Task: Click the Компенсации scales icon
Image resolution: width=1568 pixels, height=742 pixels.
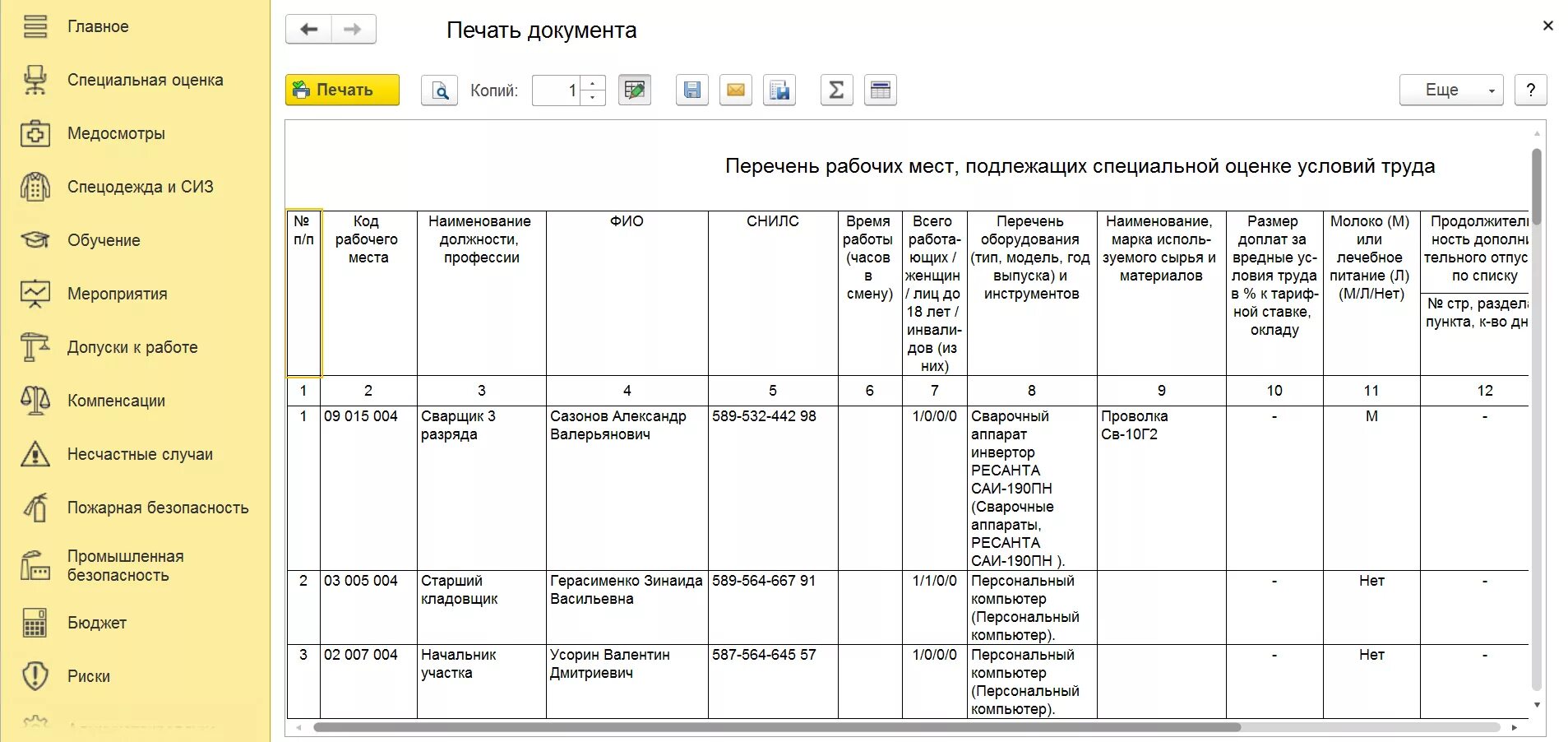Action: pyautogui.click(x=35, y=401)
